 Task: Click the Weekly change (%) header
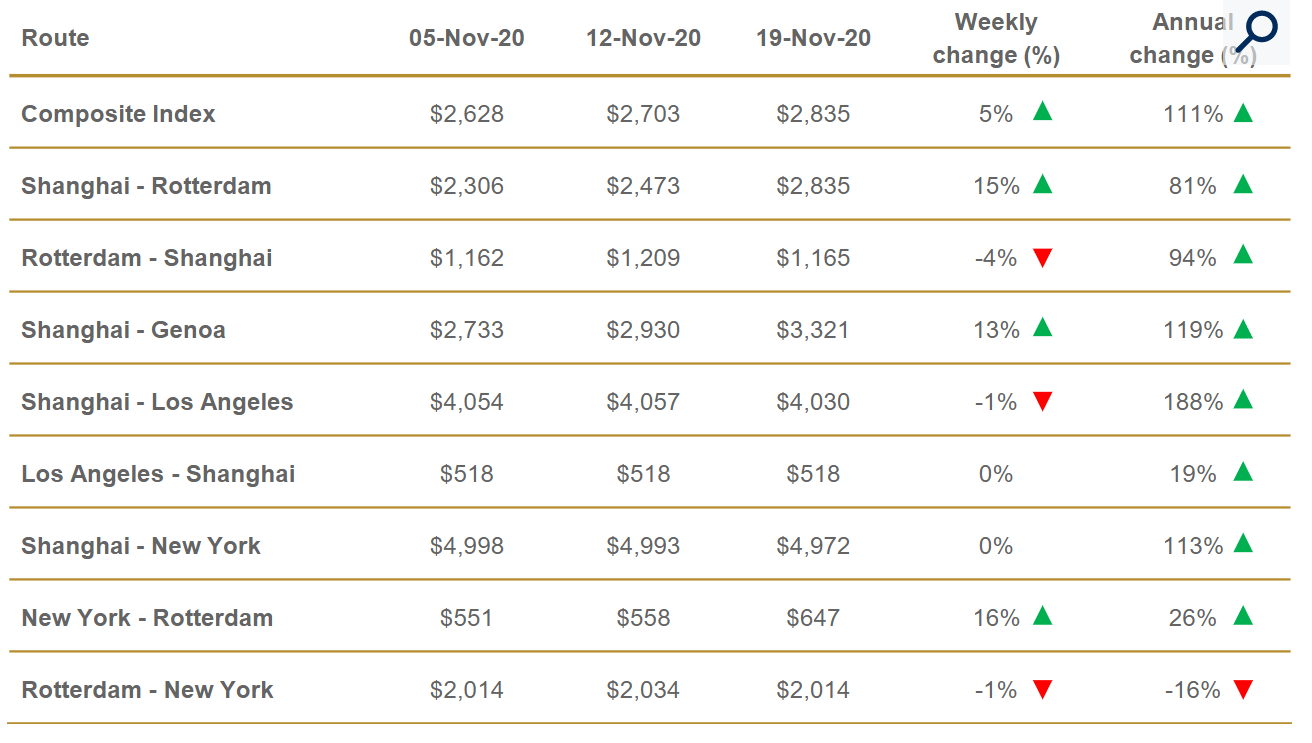pos(996,38)
